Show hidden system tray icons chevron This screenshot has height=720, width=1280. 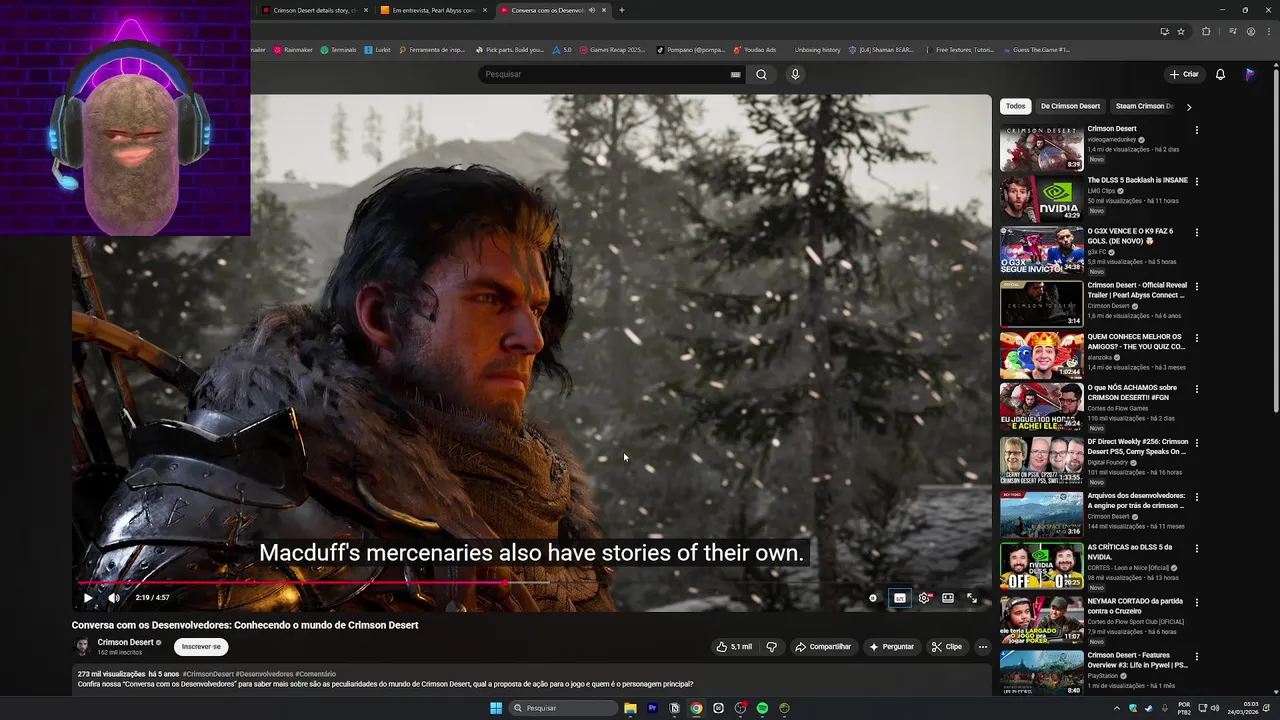pyautogui.click(x=1117, y=708)
